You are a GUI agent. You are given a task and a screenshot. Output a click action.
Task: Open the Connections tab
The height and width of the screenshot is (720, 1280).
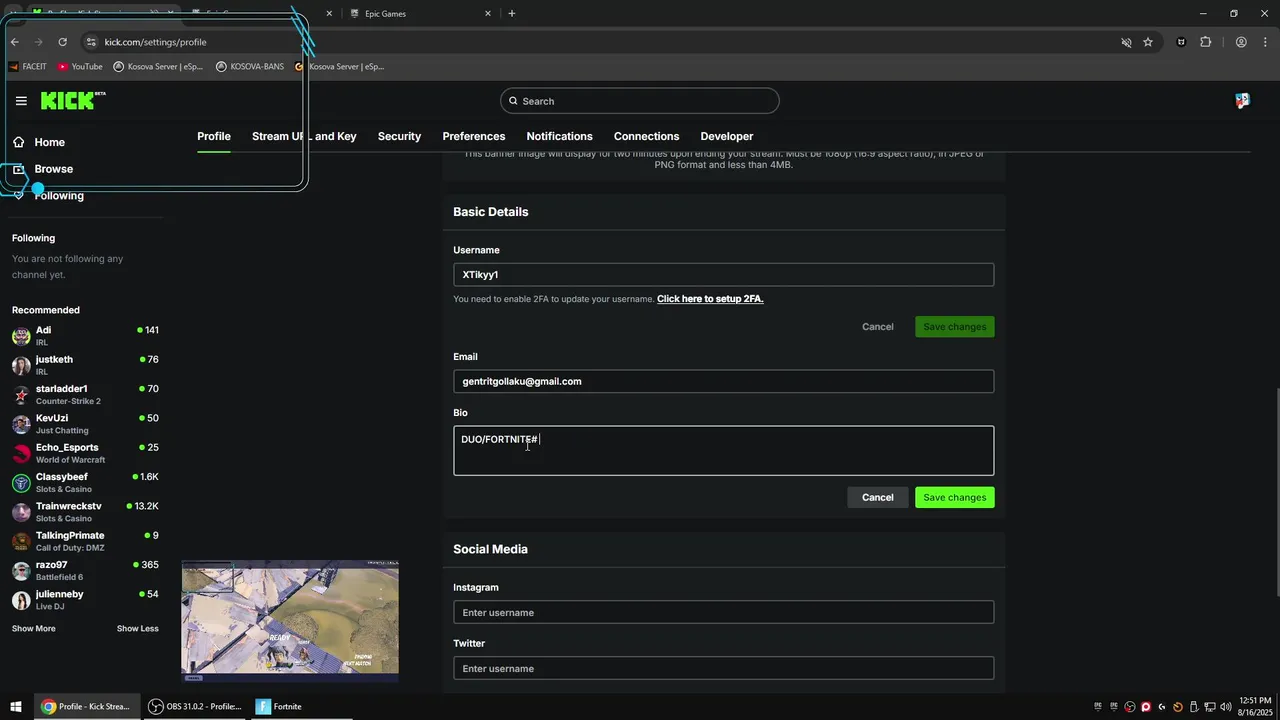pos(646,136)
